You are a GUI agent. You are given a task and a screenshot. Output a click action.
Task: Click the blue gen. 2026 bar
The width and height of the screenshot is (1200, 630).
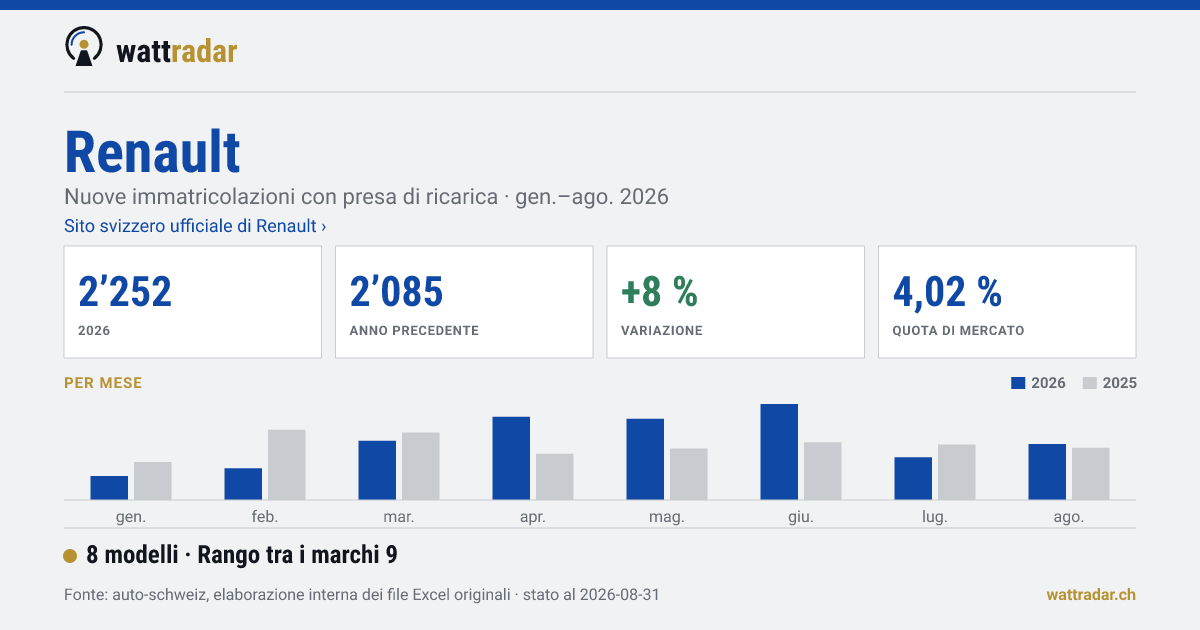point(109,488)
